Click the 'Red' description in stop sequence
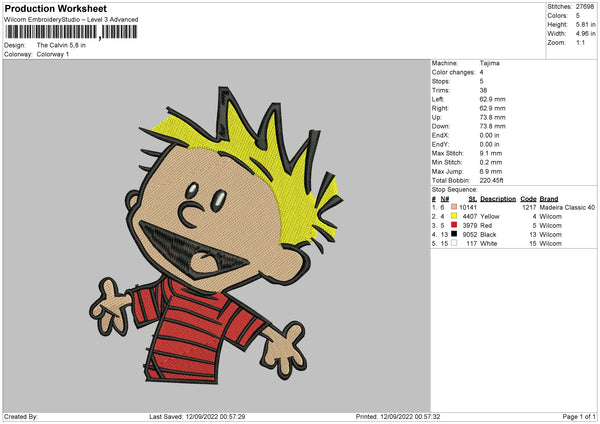The height and width of the screenshot is (424, 600). click(x=486, y=225)
